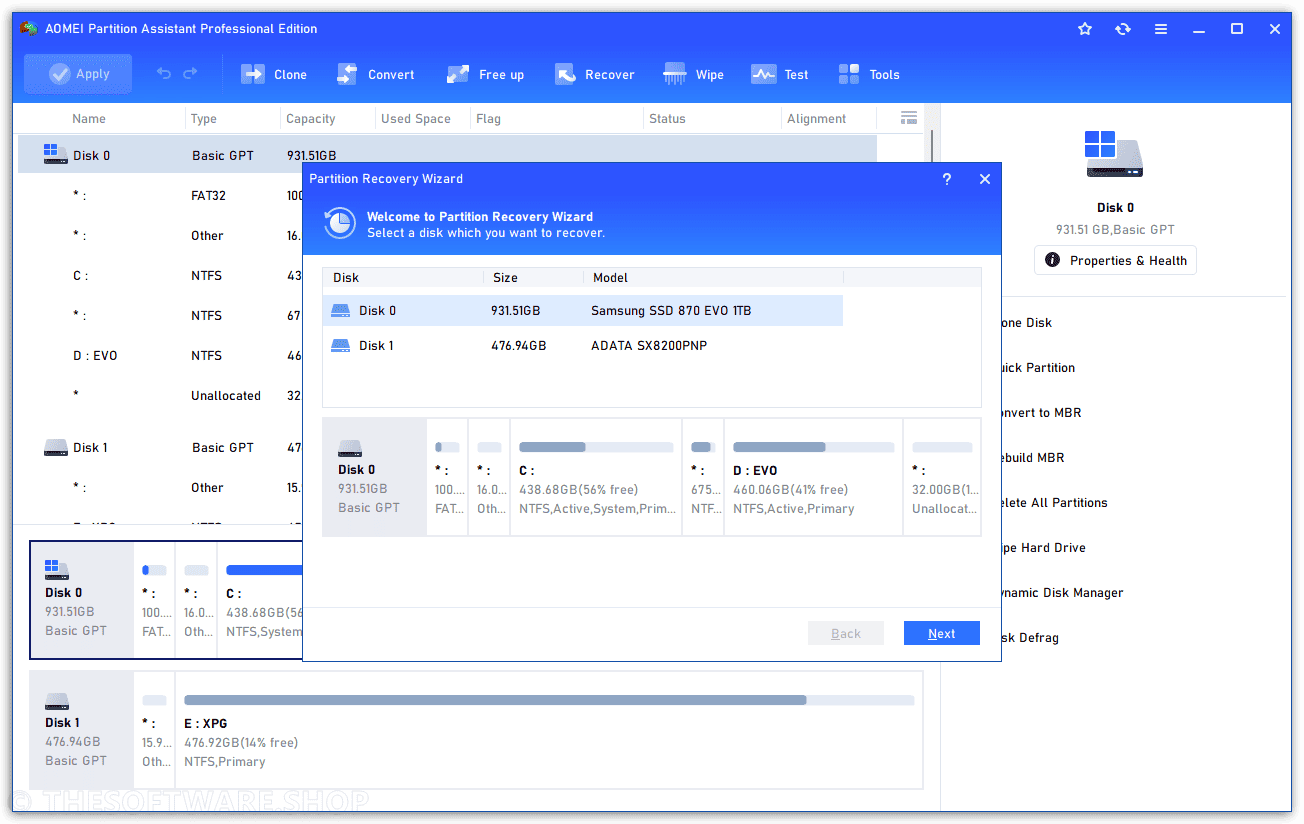Open the Test tool
Image resolution: width=1304 pixels, height=824 pixels.
point(780,74)
